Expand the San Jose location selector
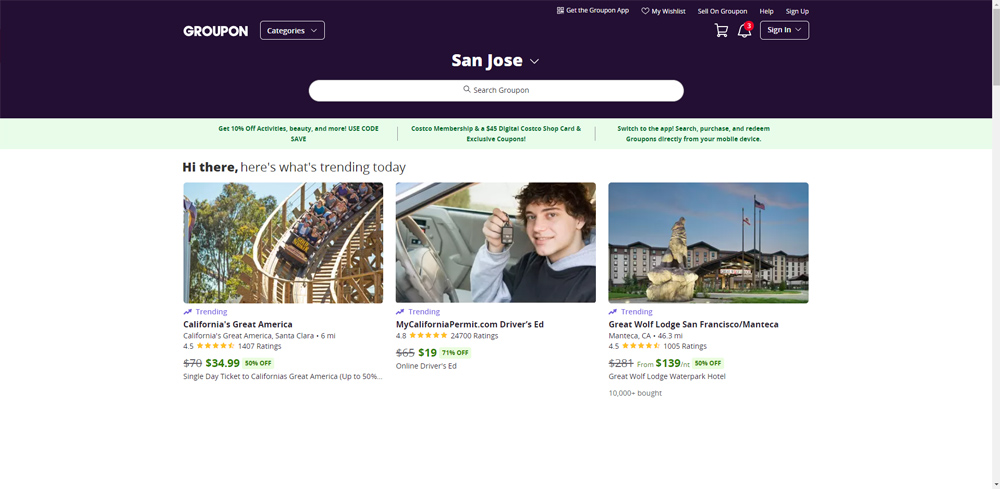 (x=496, y=61)
